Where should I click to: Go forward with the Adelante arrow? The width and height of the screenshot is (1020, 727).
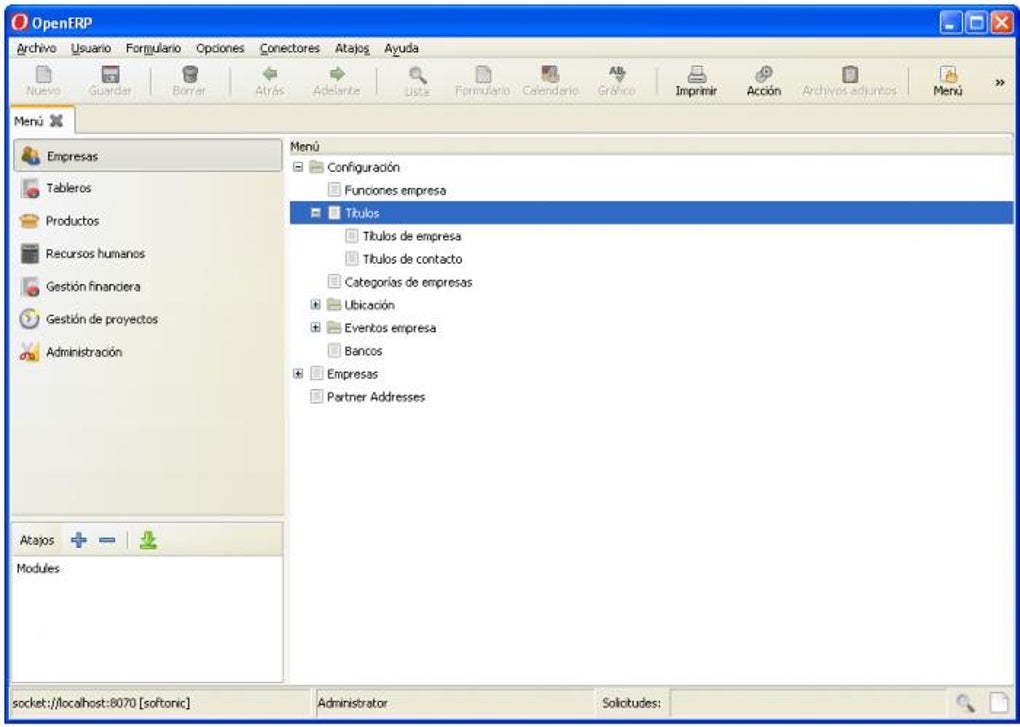point(337,74)
